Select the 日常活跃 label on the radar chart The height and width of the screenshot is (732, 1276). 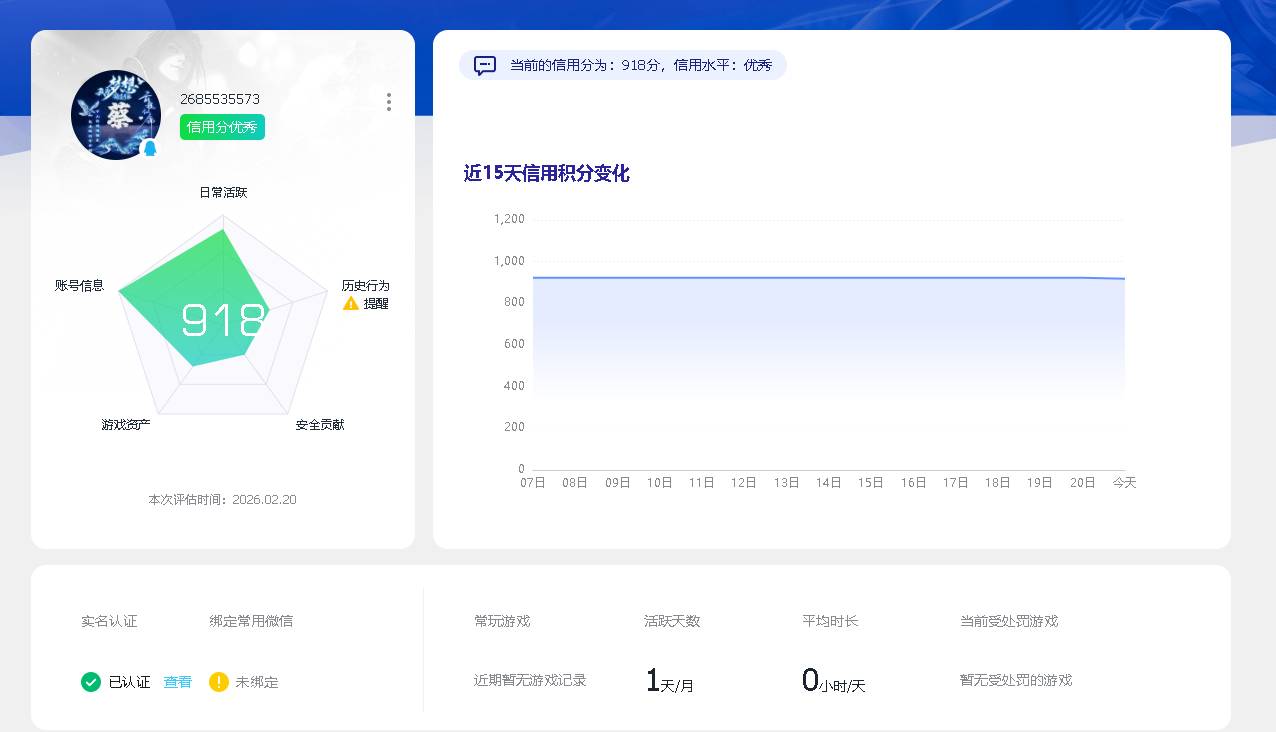(x=222, y=191)
